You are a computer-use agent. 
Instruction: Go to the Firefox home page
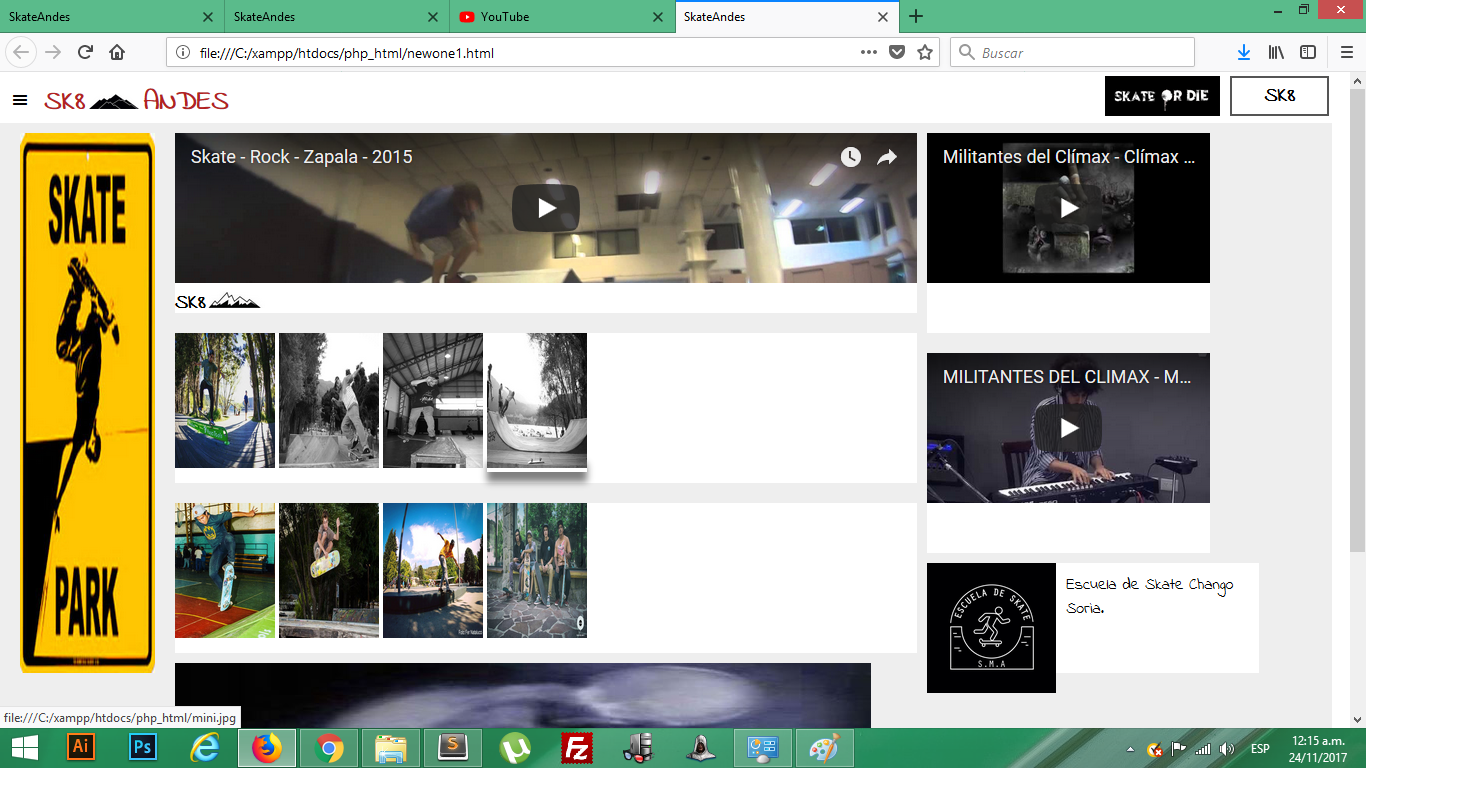coord(117,53)
